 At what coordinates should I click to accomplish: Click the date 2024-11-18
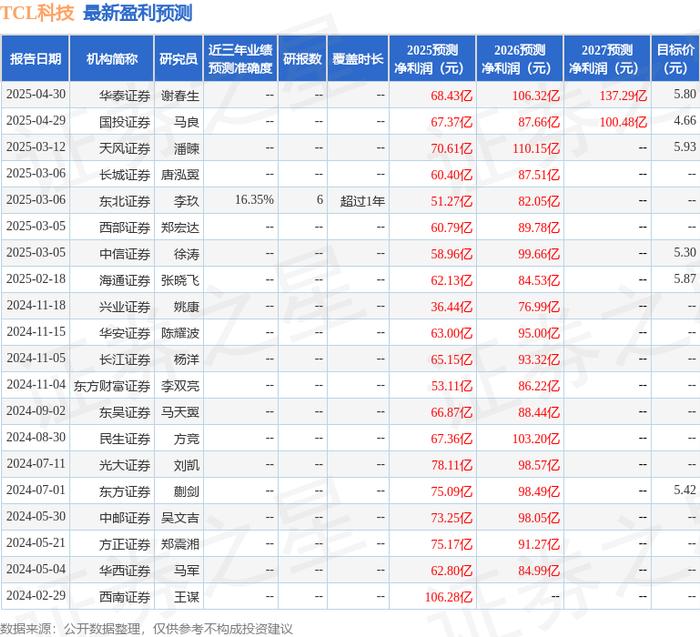click(x=36, y=305)
